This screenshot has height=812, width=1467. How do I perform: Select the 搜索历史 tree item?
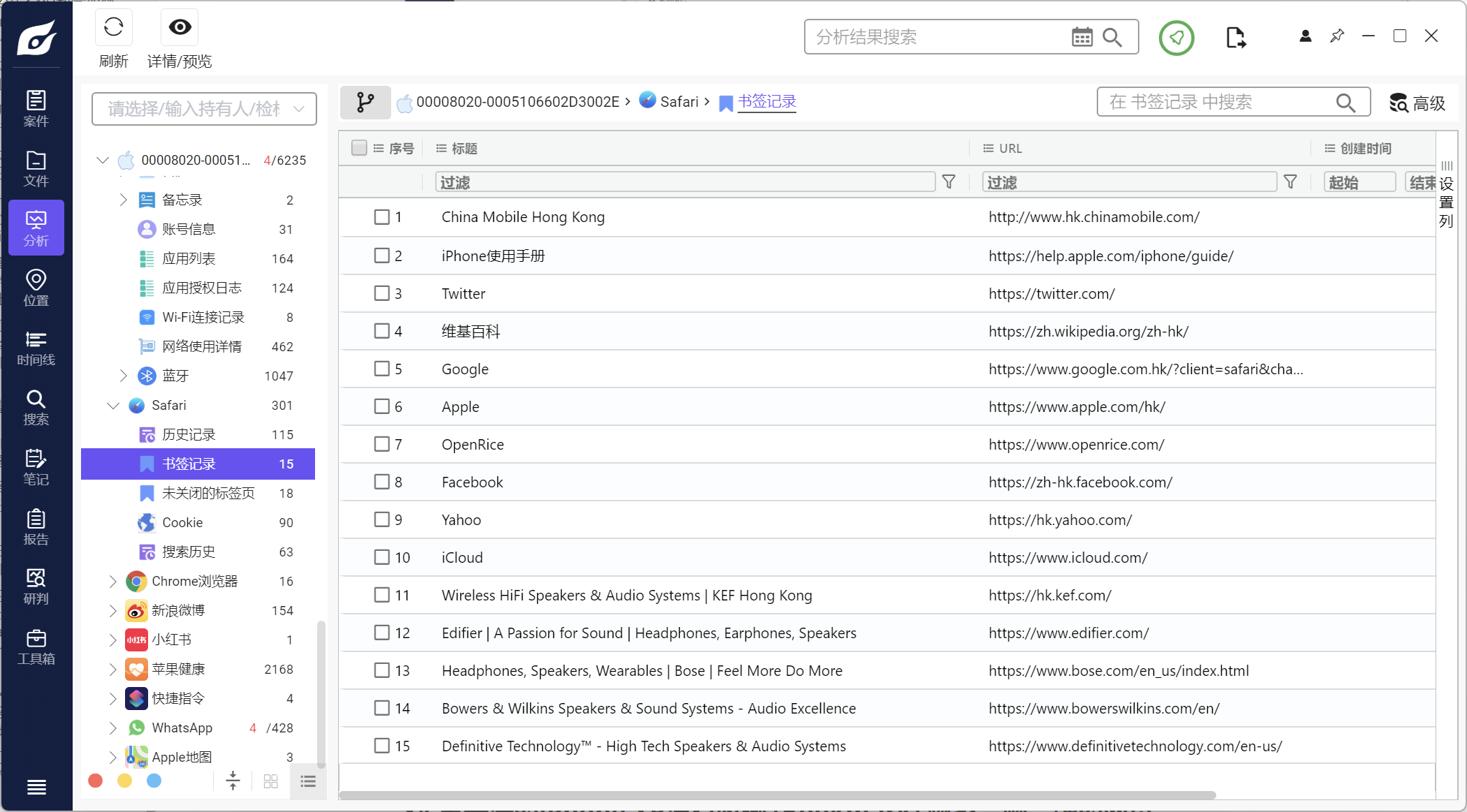pyautogui.click(x=198, y=552)
